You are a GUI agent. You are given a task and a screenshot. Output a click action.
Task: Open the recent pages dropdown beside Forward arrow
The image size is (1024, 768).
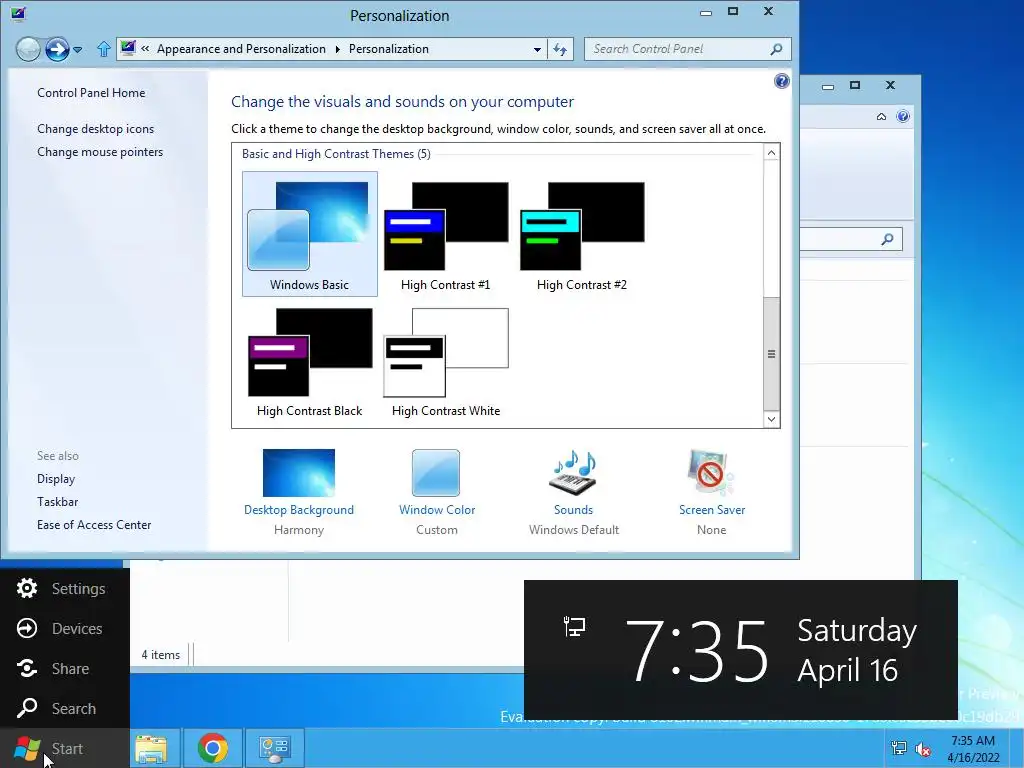tap(78, 50)
